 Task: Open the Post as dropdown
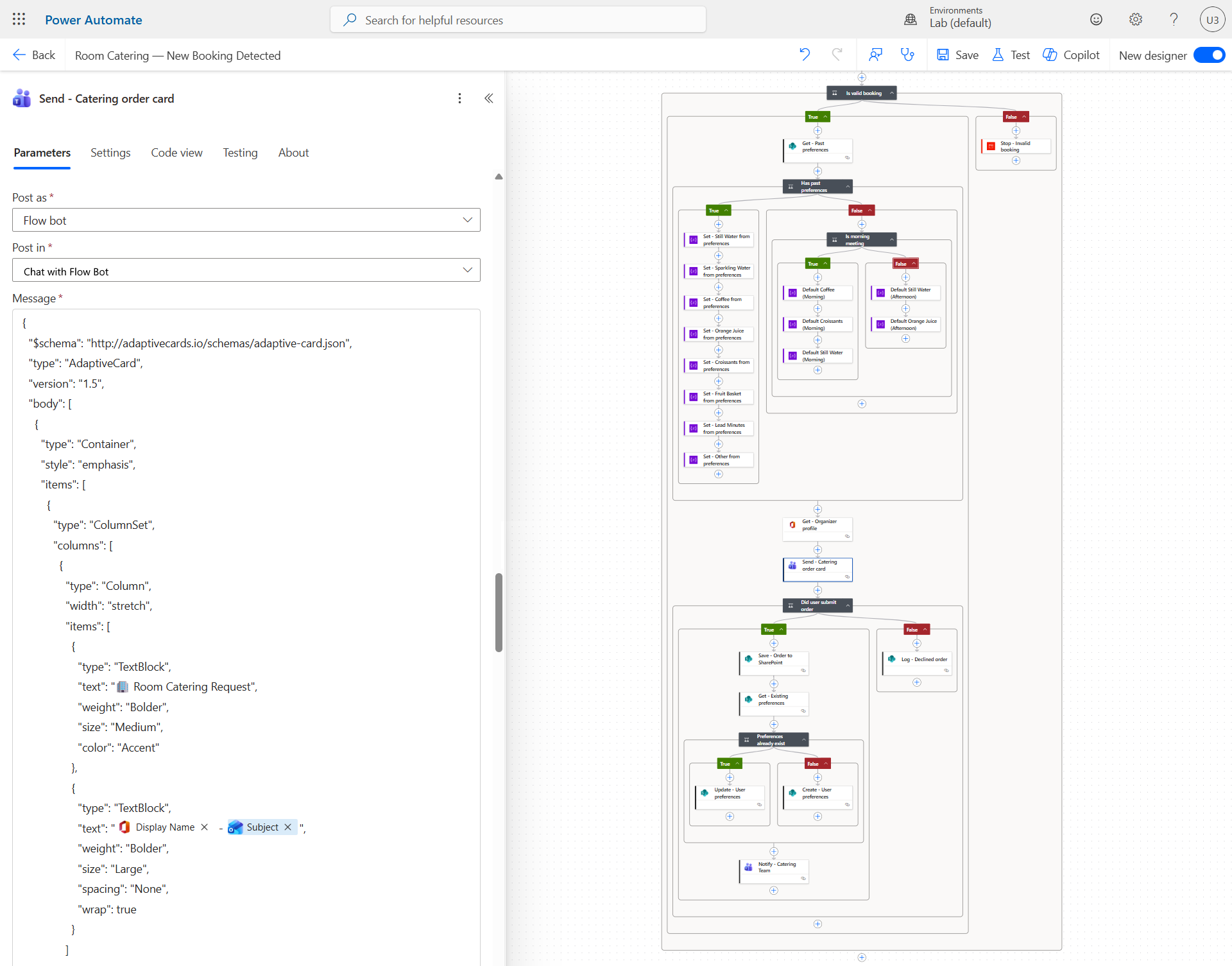(x=246, y=220)
